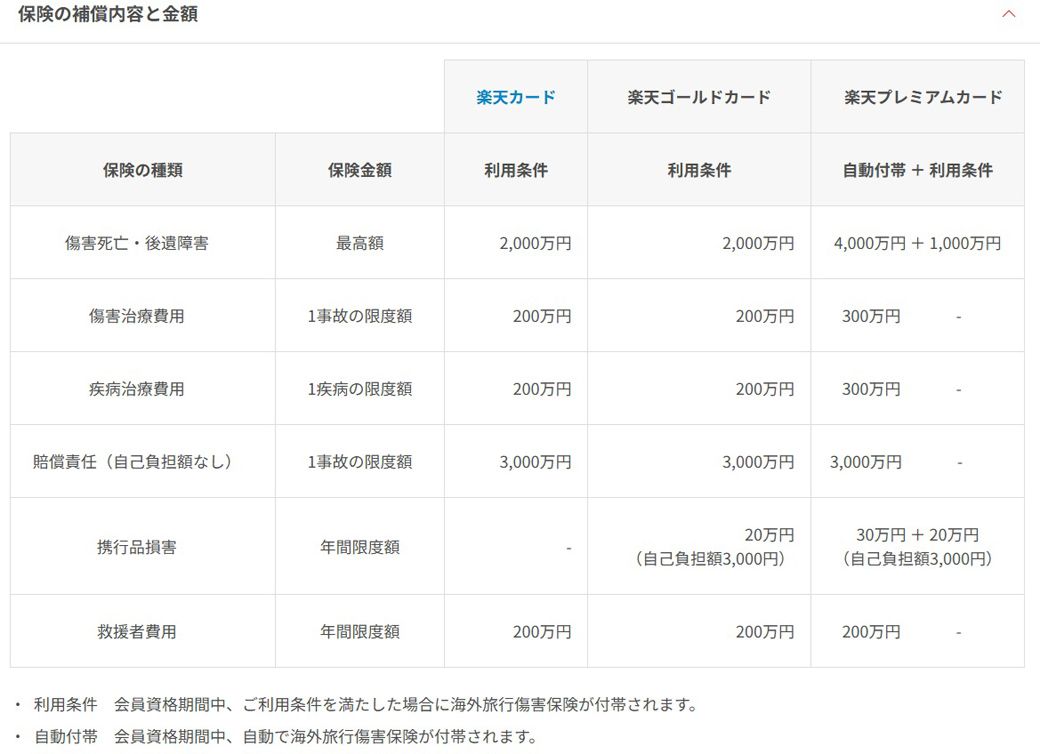
Task: Click the 賠償責任（自己負担額なし）row label
Action: [141, 461]
